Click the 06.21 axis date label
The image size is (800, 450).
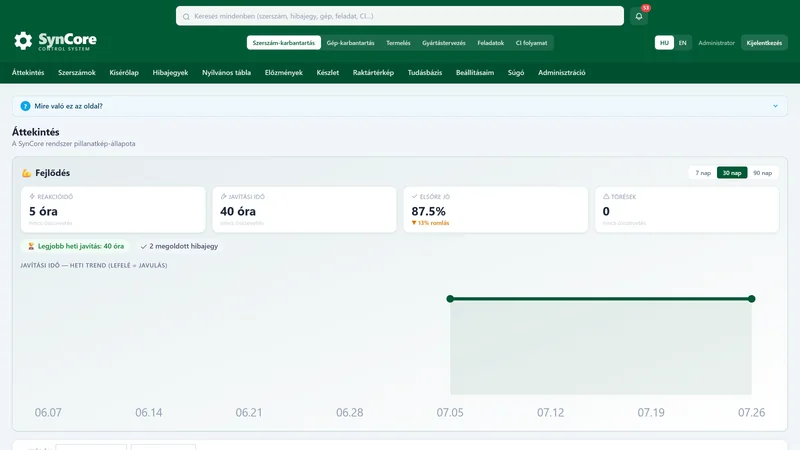(249, 412)
